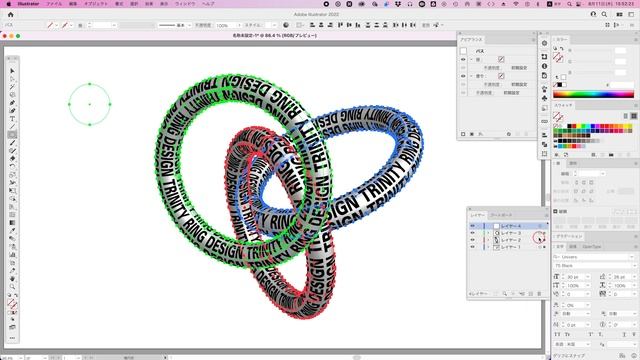Click the Dropbox icon in the macOS menu bar
Viewport: 640px width, 360px height.
pos(398,4)
